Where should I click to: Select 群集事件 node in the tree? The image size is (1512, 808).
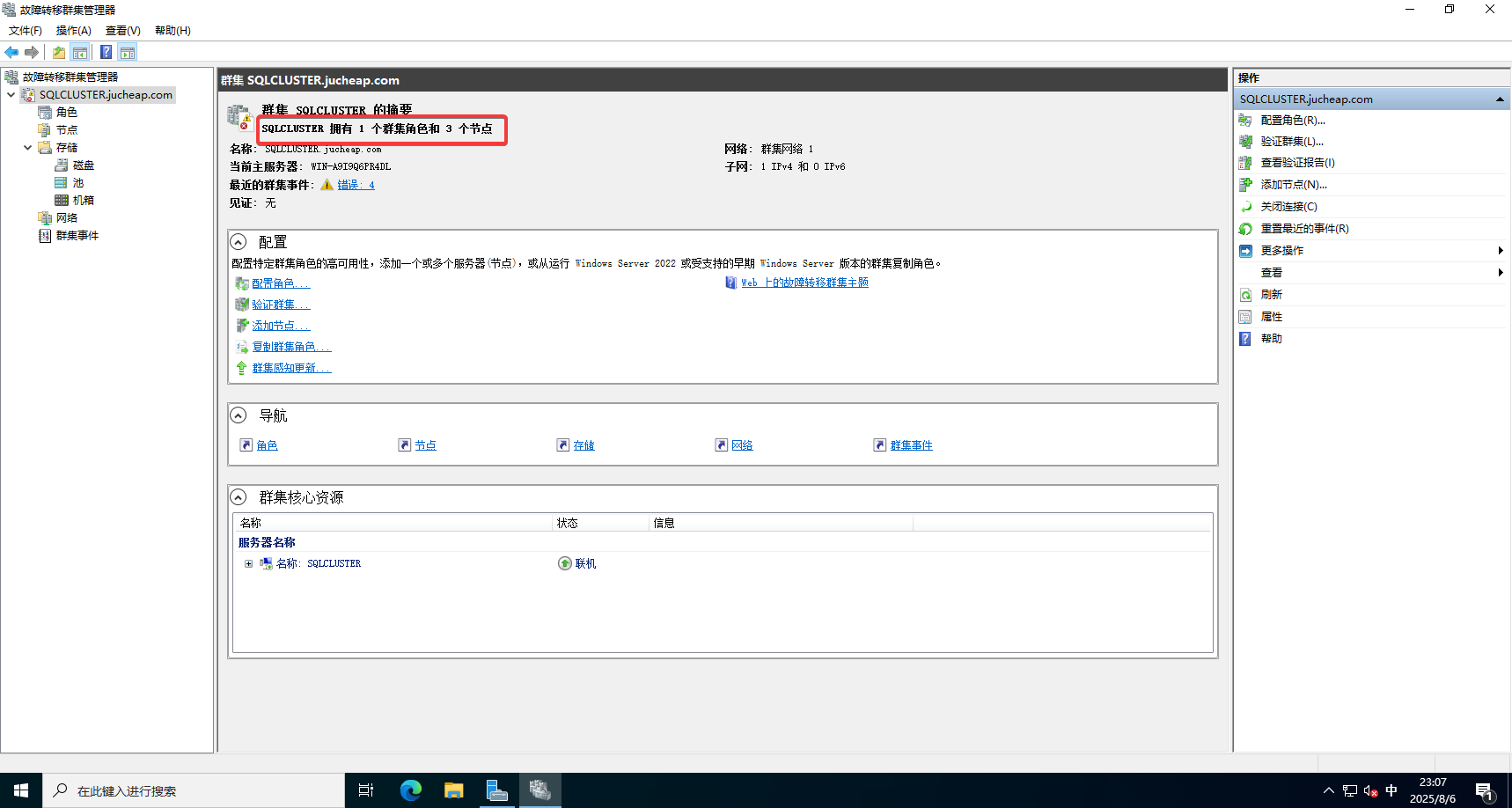point(77,235)
